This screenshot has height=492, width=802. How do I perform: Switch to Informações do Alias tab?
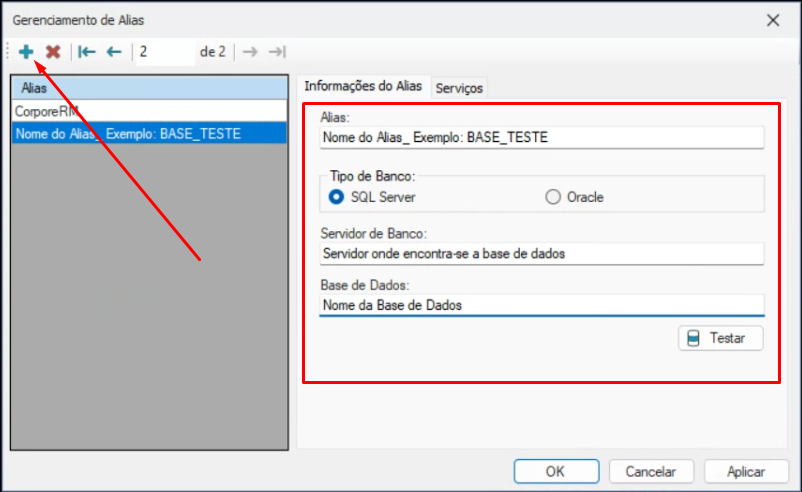point(363,86)
